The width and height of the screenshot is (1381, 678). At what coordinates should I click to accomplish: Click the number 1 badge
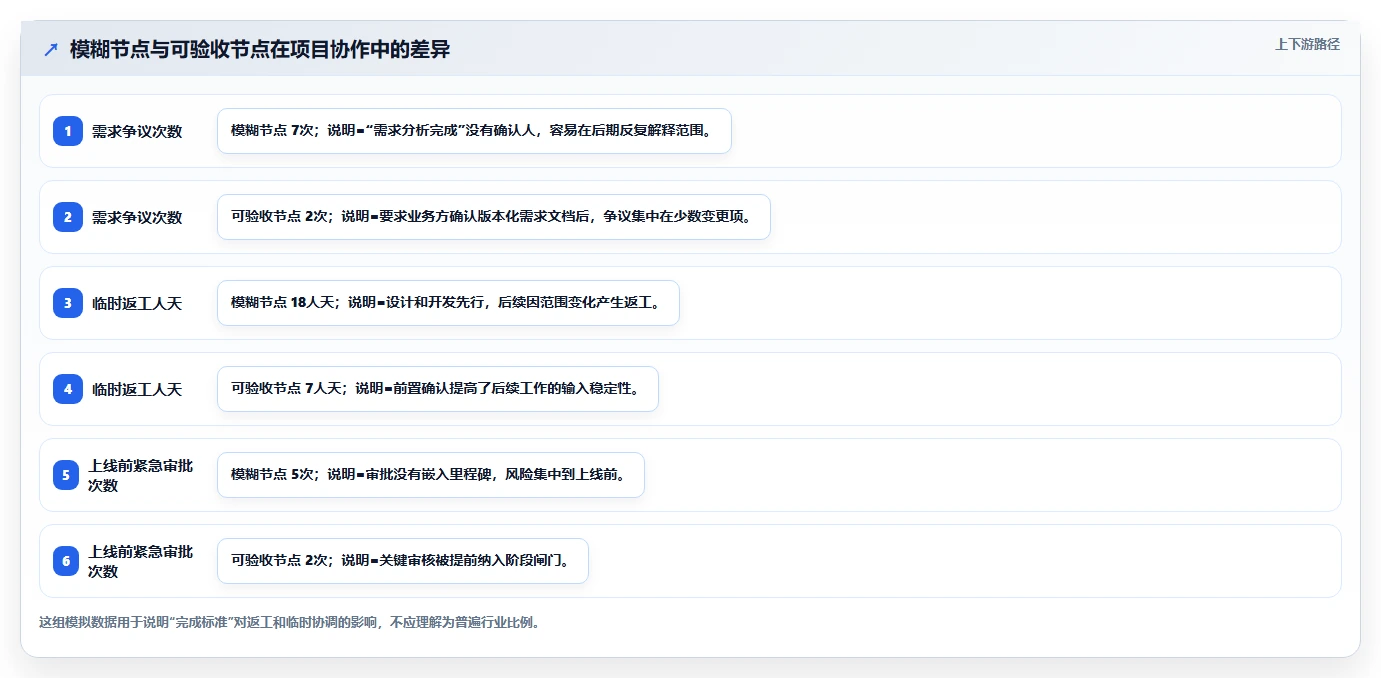pos(68,131)
